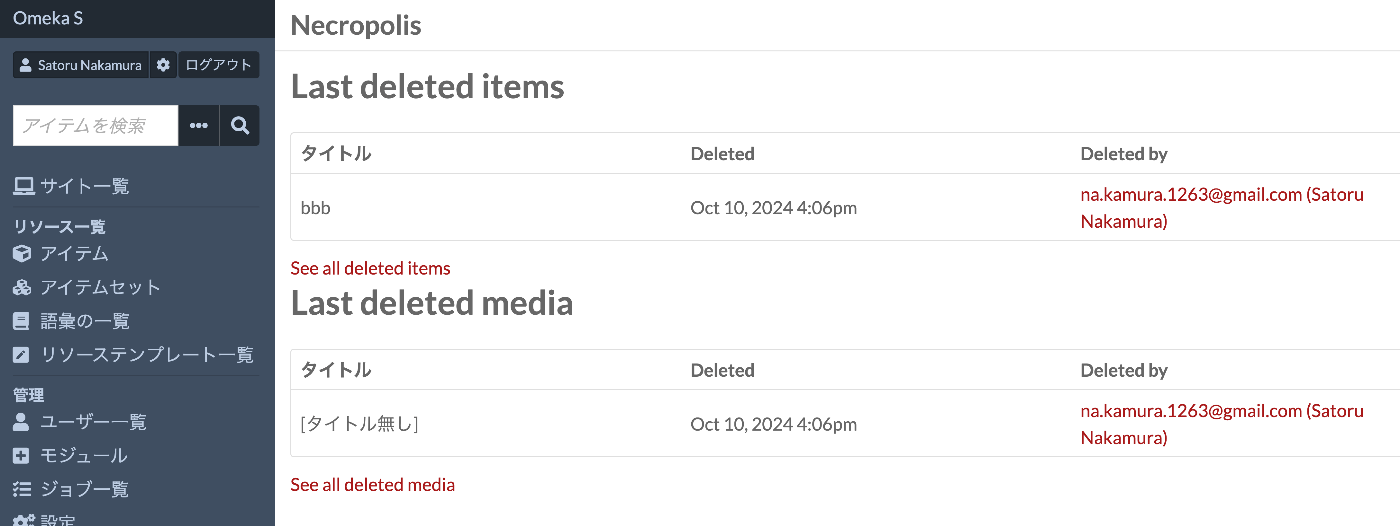Click the ユーザー一覧 person icon
1400x526 pixels.
coord(22,422)
